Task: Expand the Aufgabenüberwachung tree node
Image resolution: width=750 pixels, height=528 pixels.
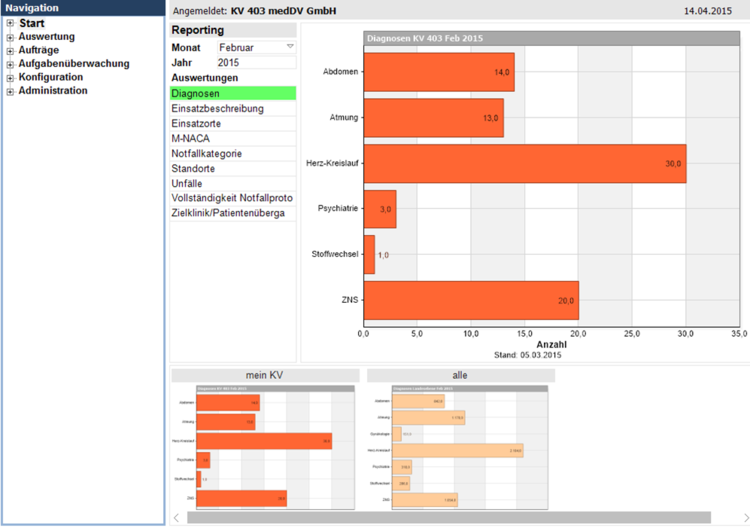Action: [x=10, y=64]
